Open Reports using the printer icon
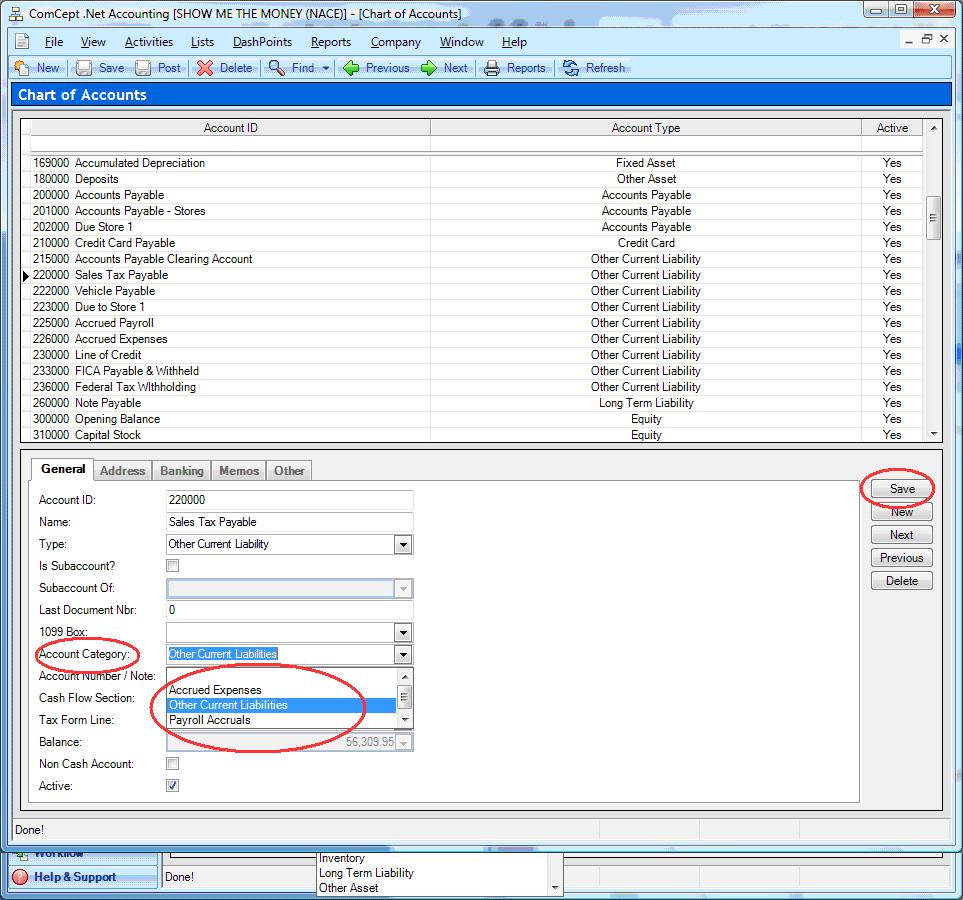Screen dimensions: 963x900 tap(492, 68)
